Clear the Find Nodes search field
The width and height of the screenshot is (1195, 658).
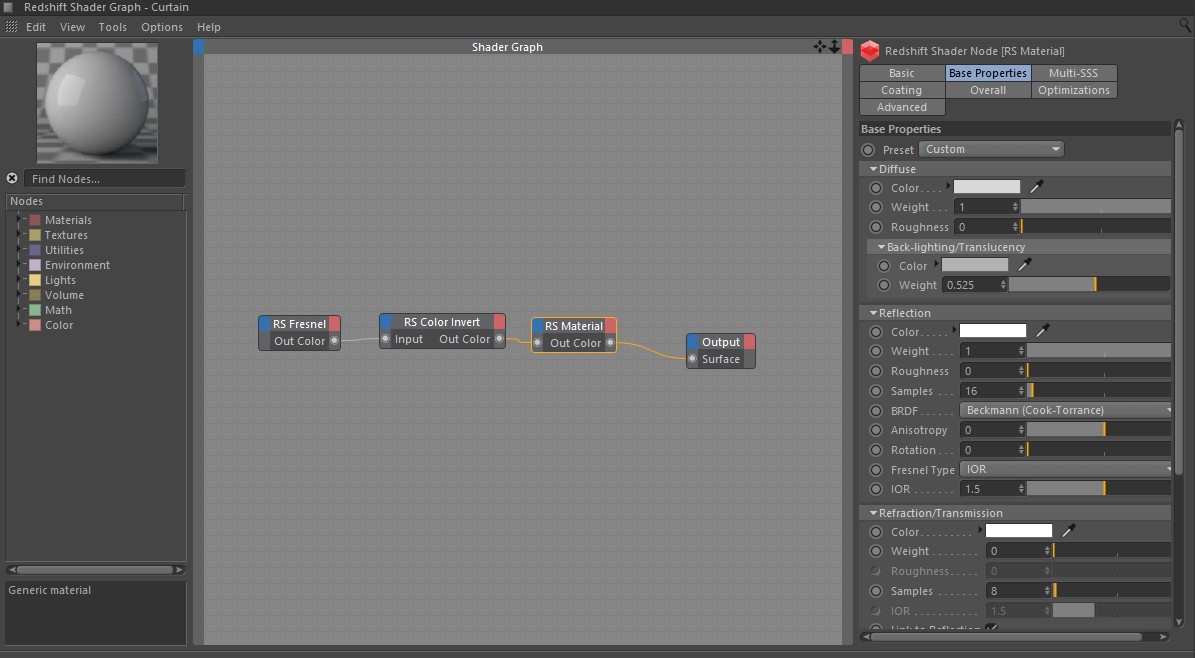tap(12, 178)
